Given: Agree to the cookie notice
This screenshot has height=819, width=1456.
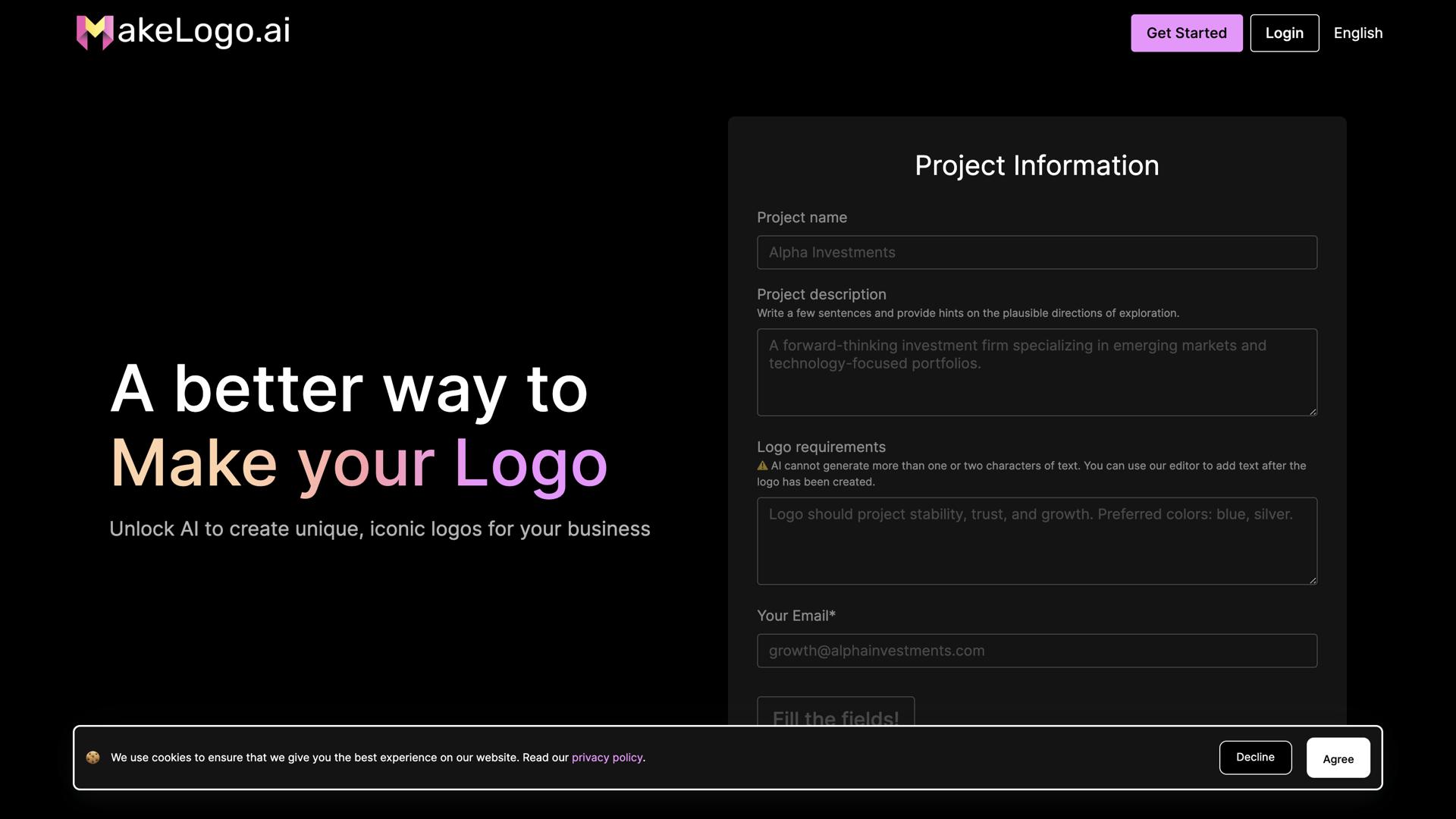Looking at the screenshot, I should (x=1338, y=758).
